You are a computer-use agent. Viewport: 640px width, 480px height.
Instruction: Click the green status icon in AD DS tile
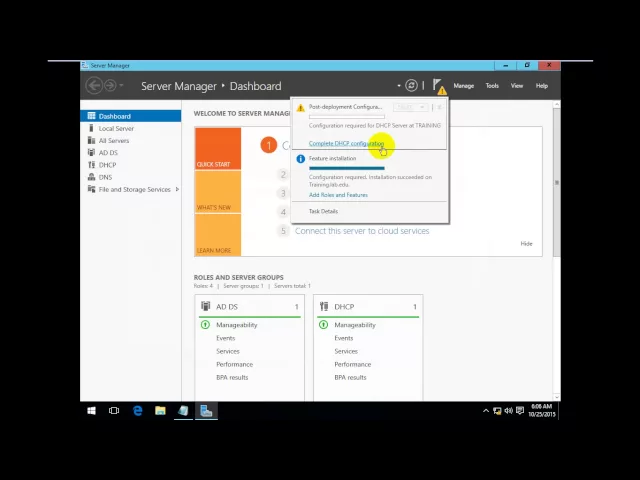(x=205, y=325)
